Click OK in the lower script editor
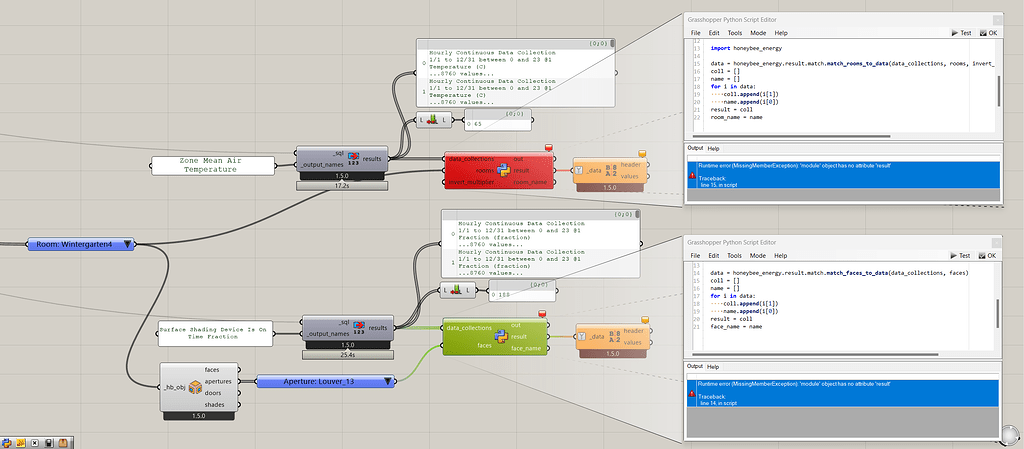The height and width of the screenshot is (449, 1024). click(x=988, y=256)
